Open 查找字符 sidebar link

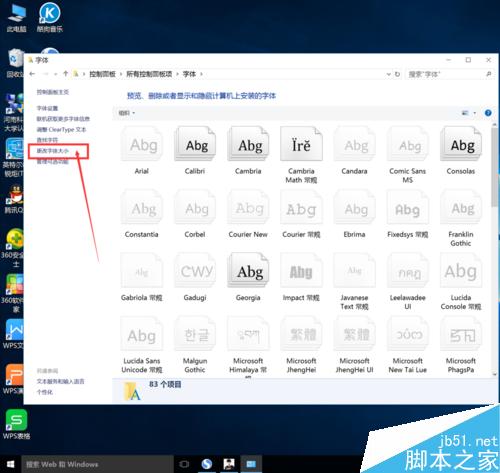pyautogui.click(x=47, y=140)
